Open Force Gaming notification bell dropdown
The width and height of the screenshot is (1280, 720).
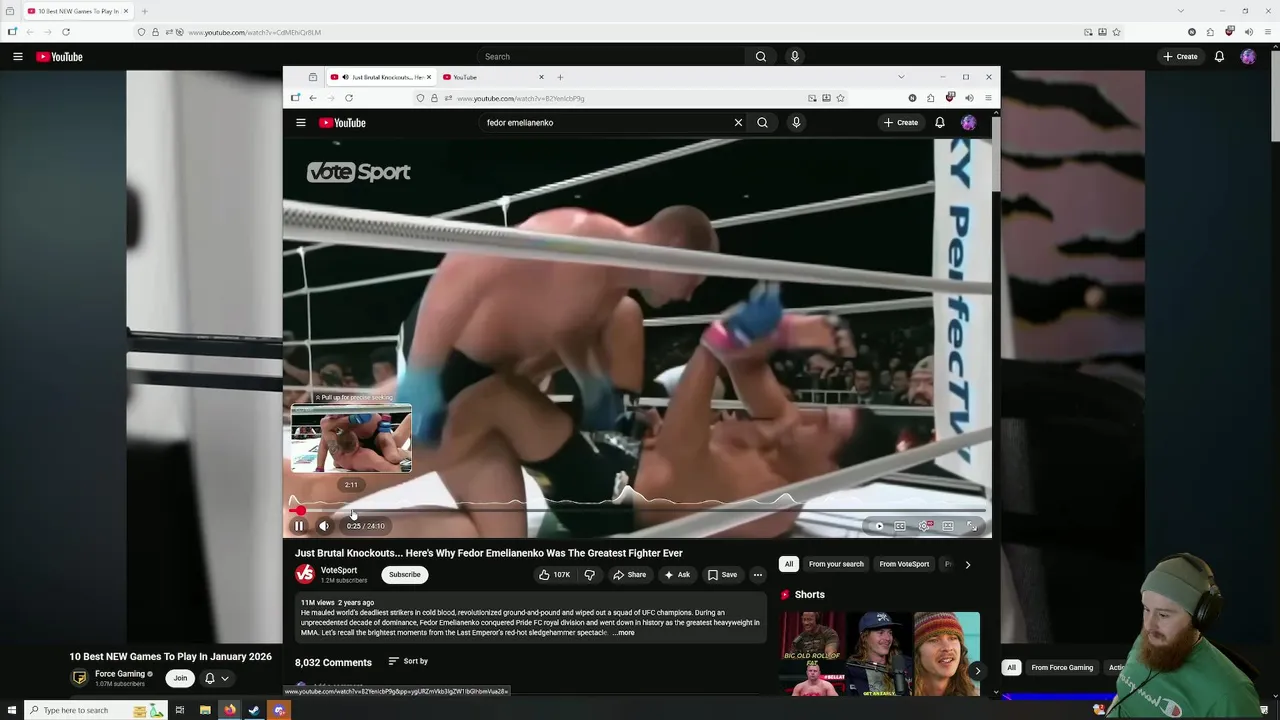pyautogui.click(x=216, y=678)
